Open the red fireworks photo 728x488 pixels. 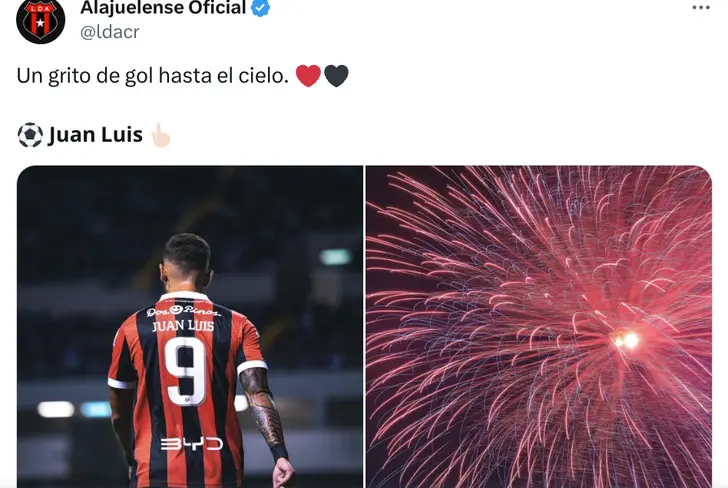click(539, 326)
